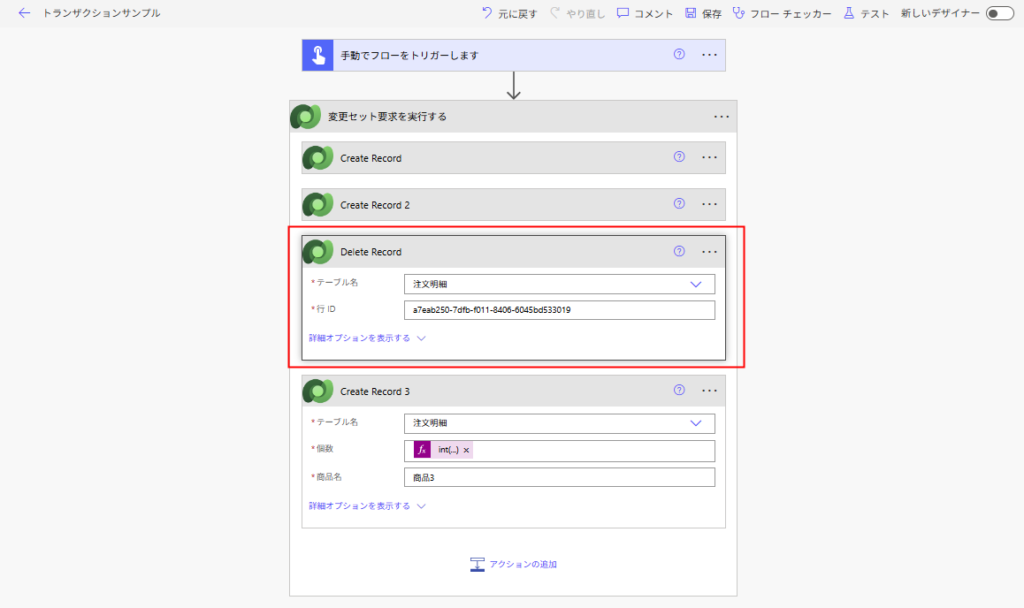
Task: Click the help icon on manual trigger step
Action: point(679,55)
